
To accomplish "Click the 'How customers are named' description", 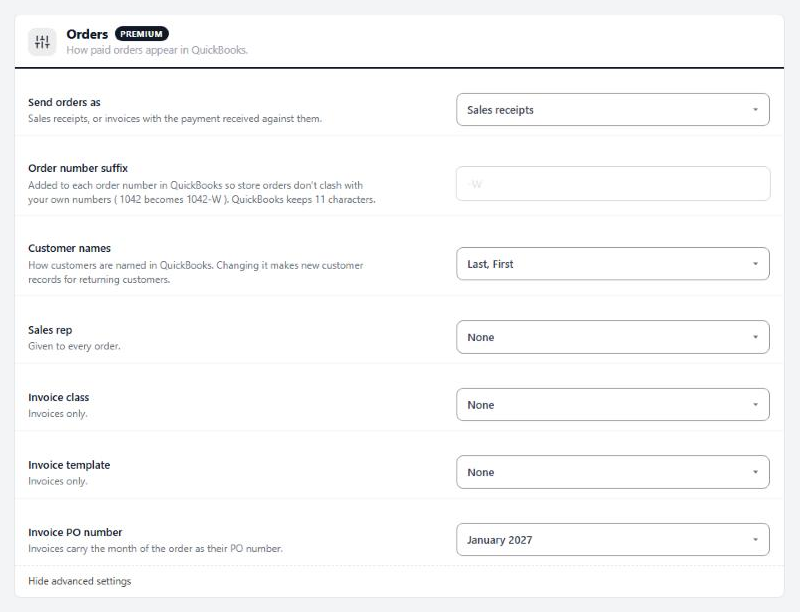I will [x=195, y=272].
